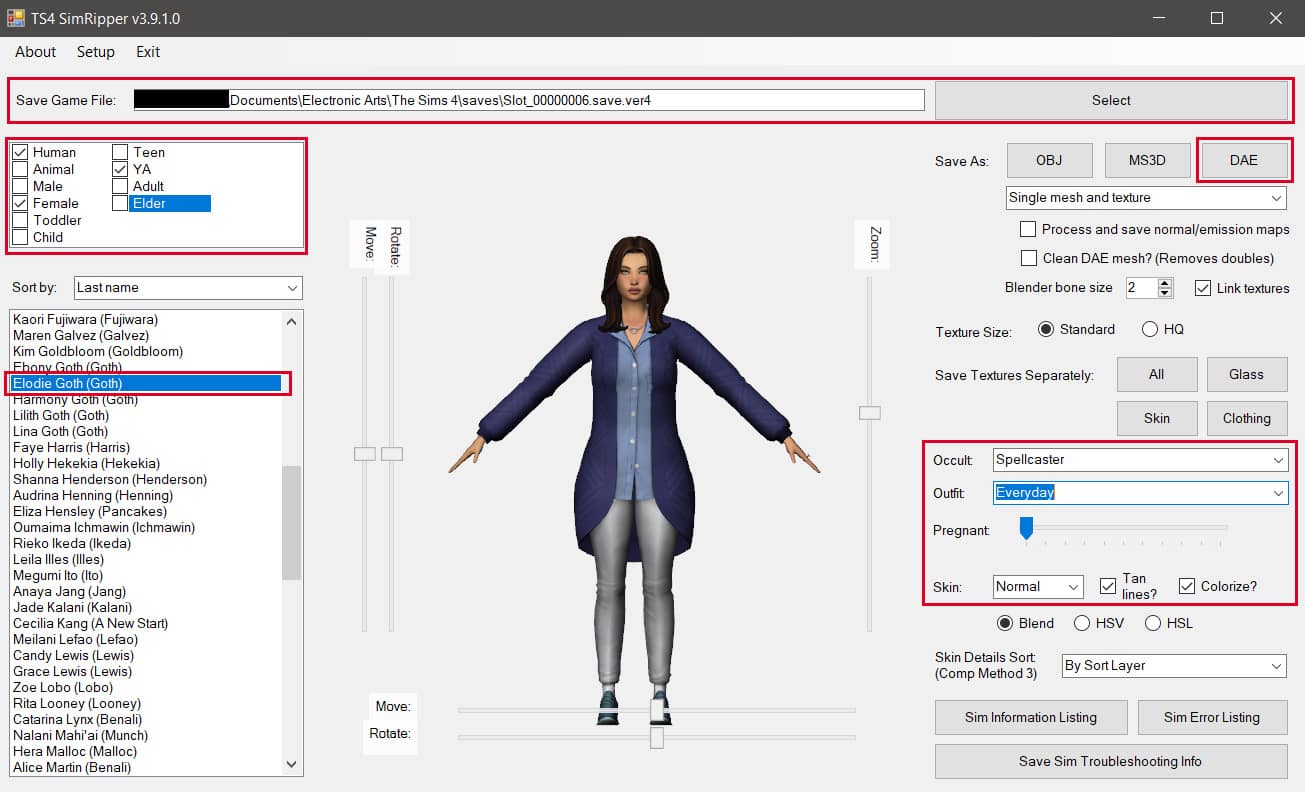This screenshot has height=792, width=1305.
Task: Select Lina Goth in the sim list
Action: [60, 431]
